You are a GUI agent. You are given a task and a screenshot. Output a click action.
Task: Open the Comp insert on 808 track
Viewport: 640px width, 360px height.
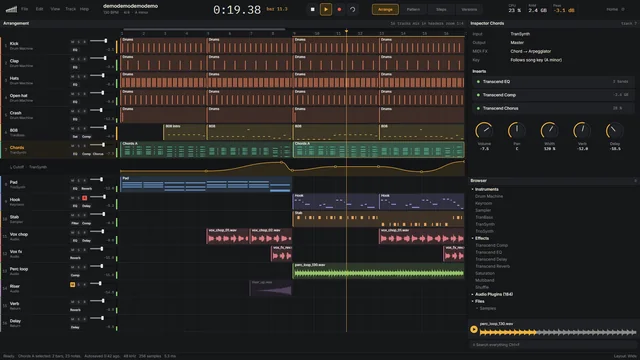tap(87, 137)
